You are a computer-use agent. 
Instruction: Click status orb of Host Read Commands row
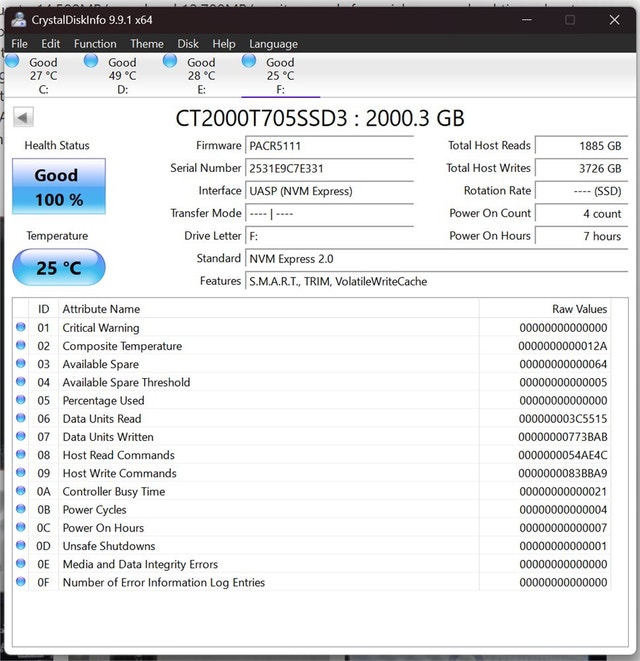[21, 454]
